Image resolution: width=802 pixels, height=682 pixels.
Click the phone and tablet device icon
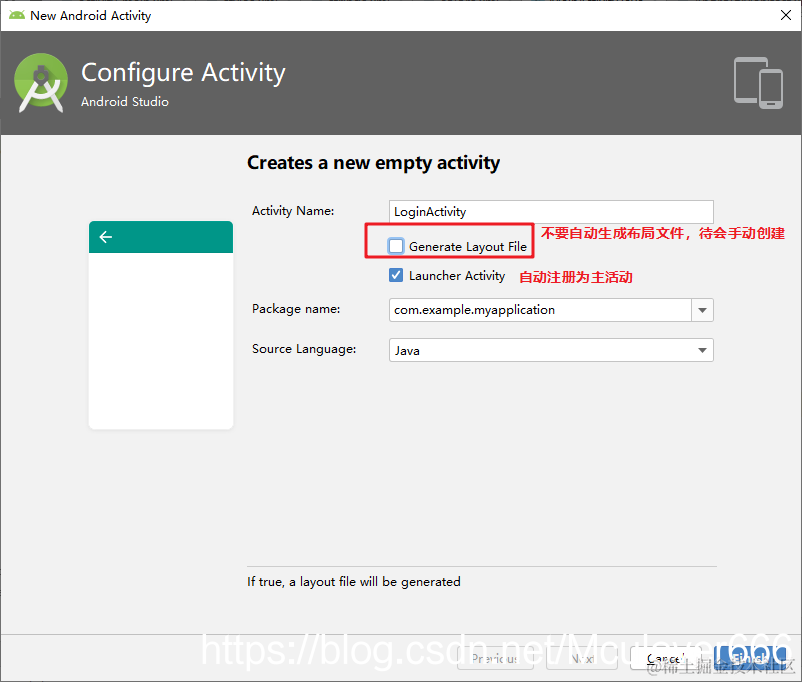pyautogui.click(x=758, y=83)
